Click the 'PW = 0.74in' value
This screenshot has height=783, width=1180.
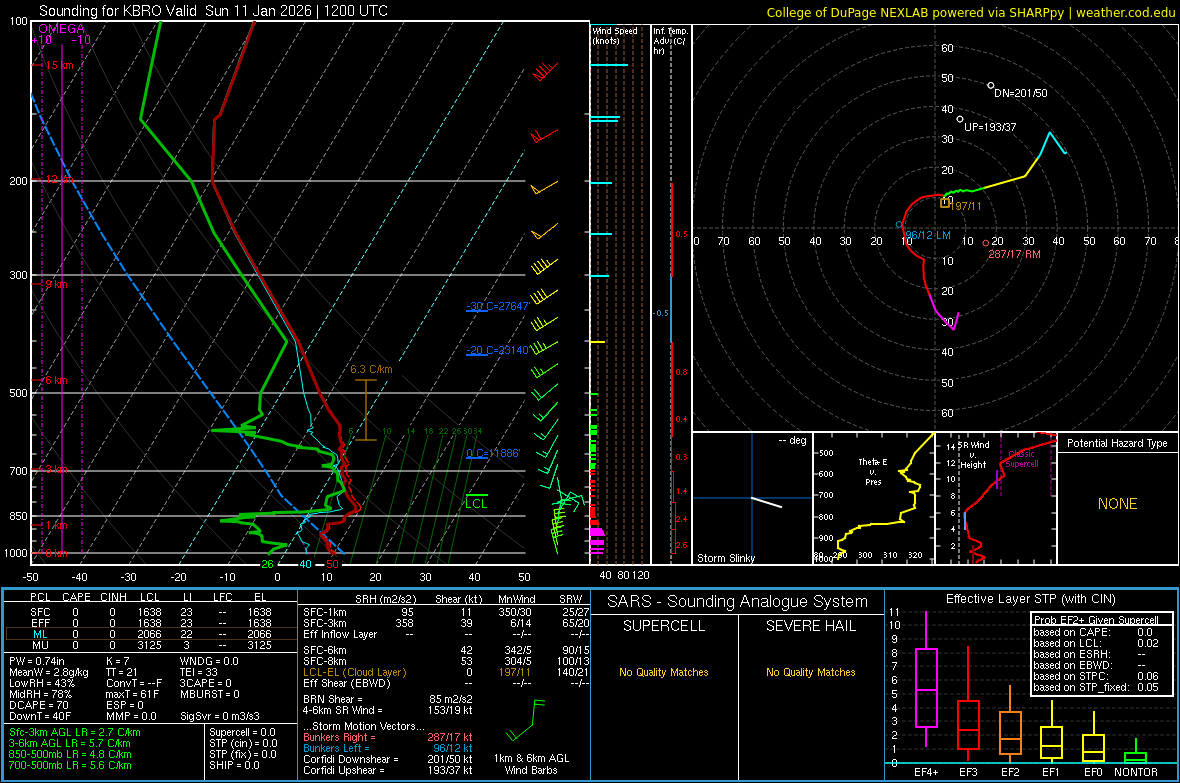37,661
